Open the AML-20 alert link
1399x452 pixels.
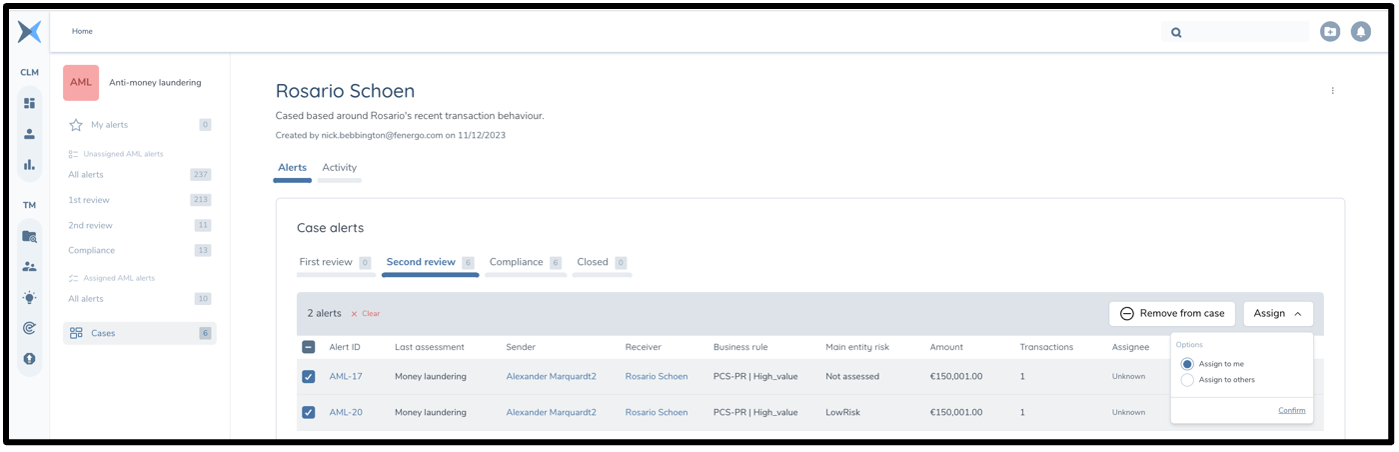pos(346,412)
